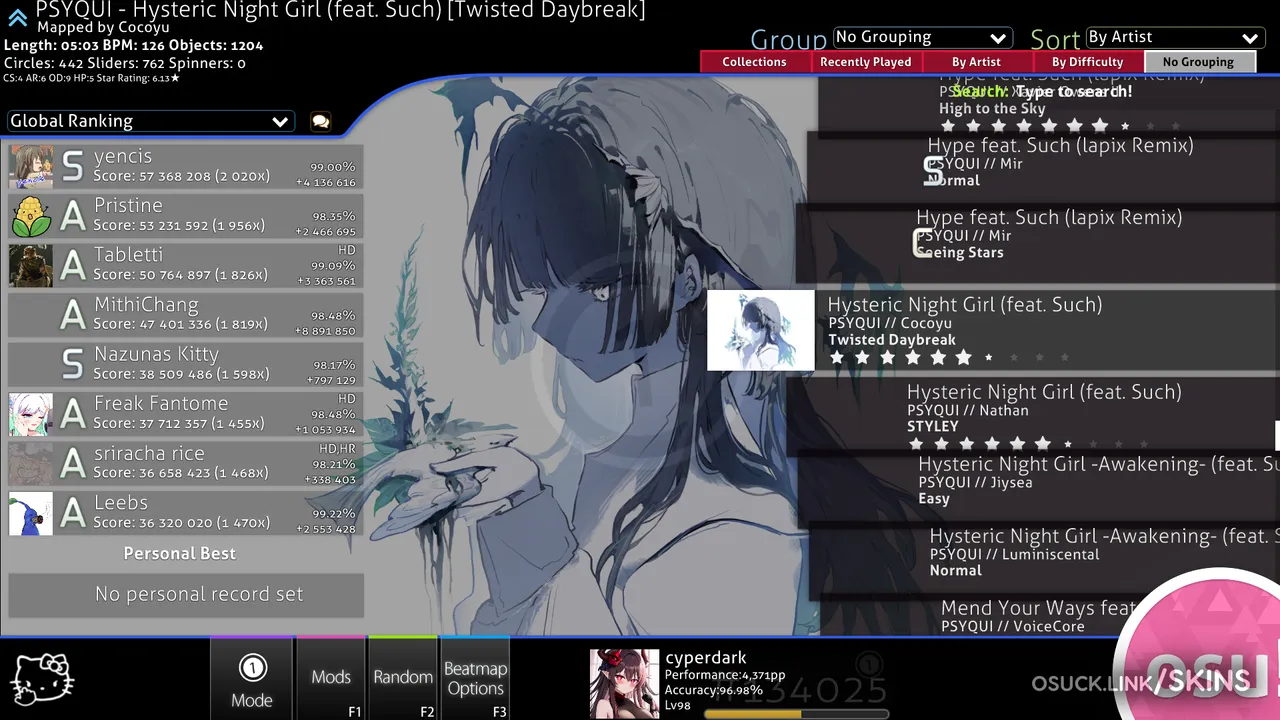Select the By Difficulty tab
Screen dimensions: 1280x720
(1087, 62)
